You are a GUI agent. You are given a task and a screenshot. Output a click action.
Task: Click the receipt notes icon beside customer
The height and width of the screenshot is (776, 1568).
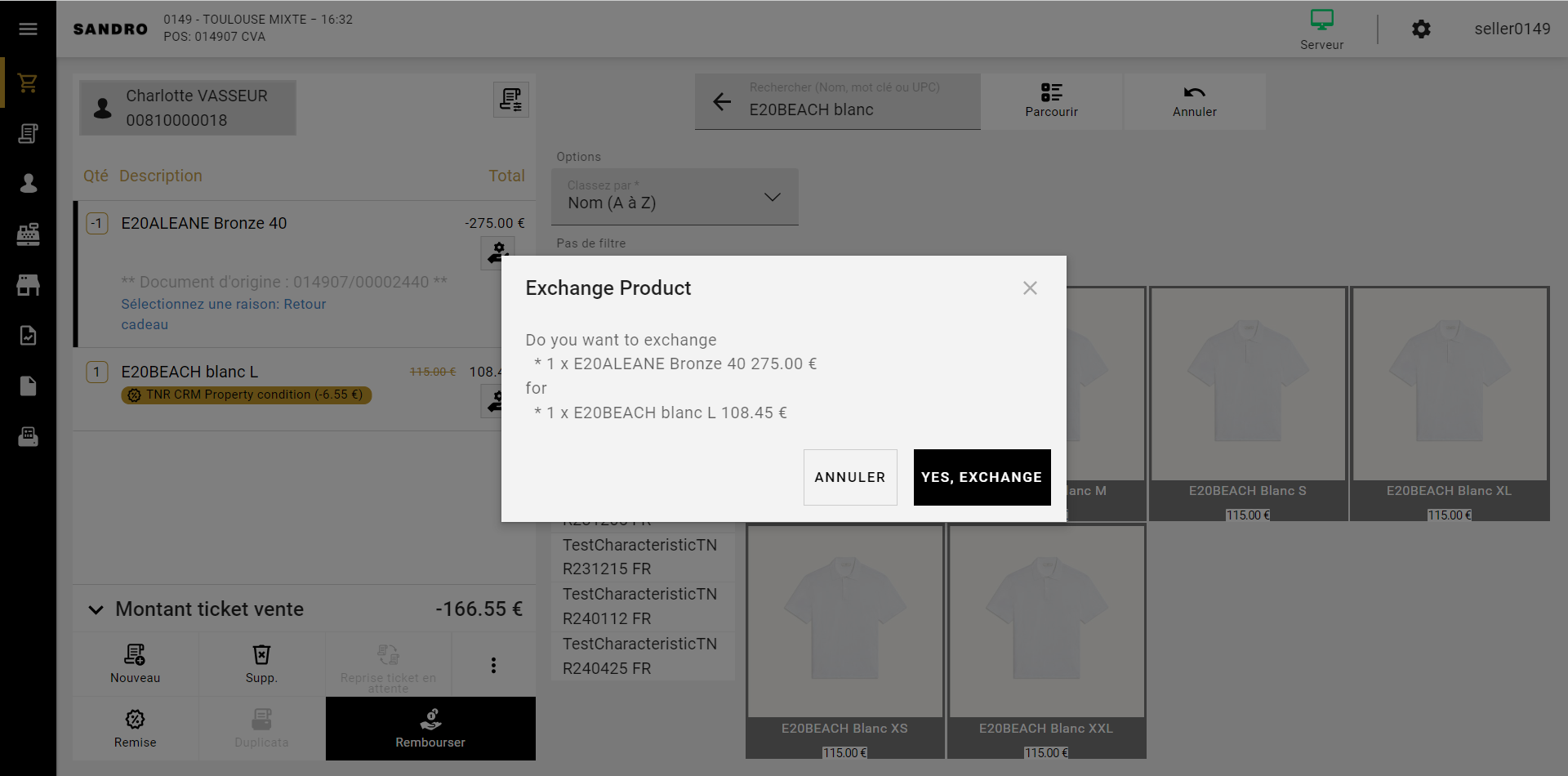[511, 100]
